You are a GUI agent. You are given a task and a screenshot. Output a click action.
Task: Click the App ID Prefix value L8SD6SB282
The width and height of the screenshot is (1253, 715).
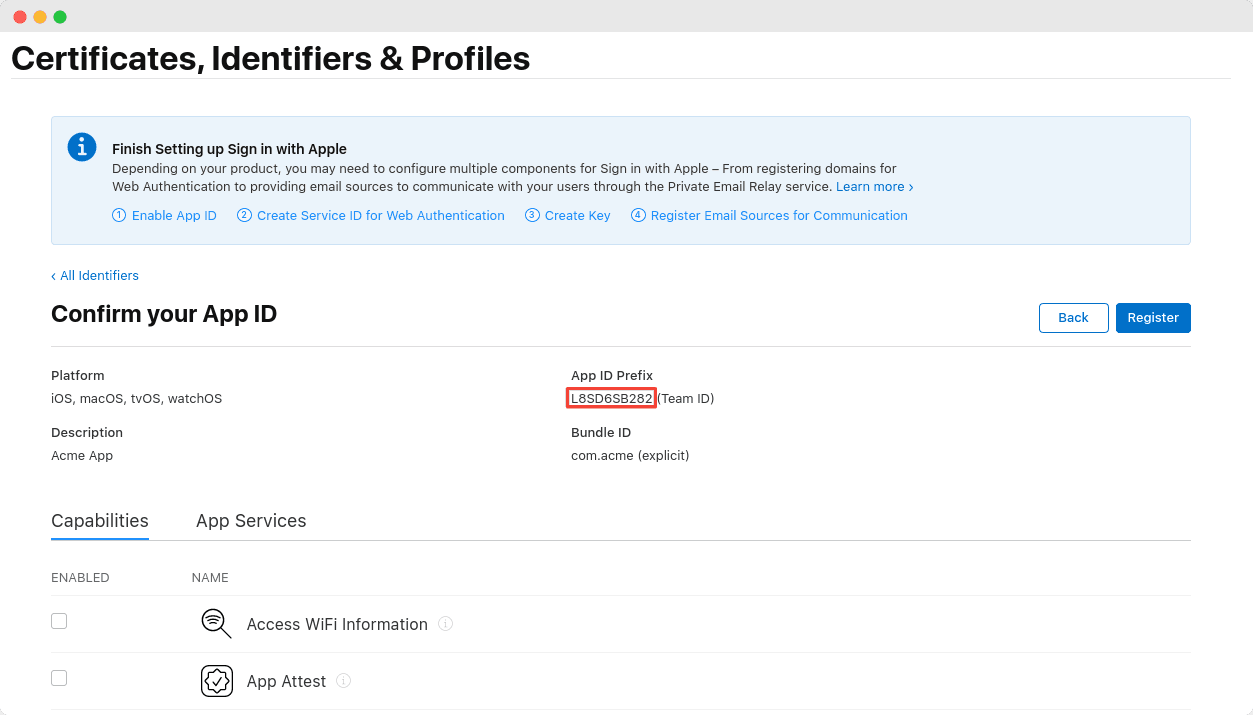[x=611, y=398]
